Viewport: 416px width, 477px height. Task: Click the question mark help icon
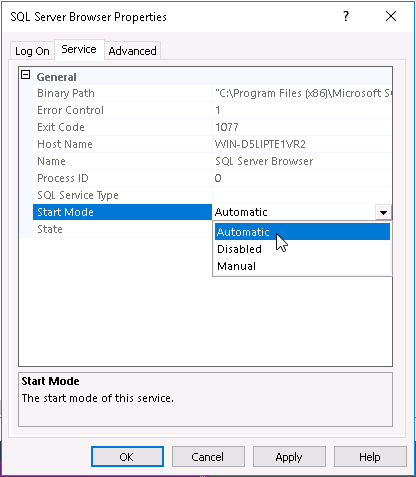coord(346,16)
